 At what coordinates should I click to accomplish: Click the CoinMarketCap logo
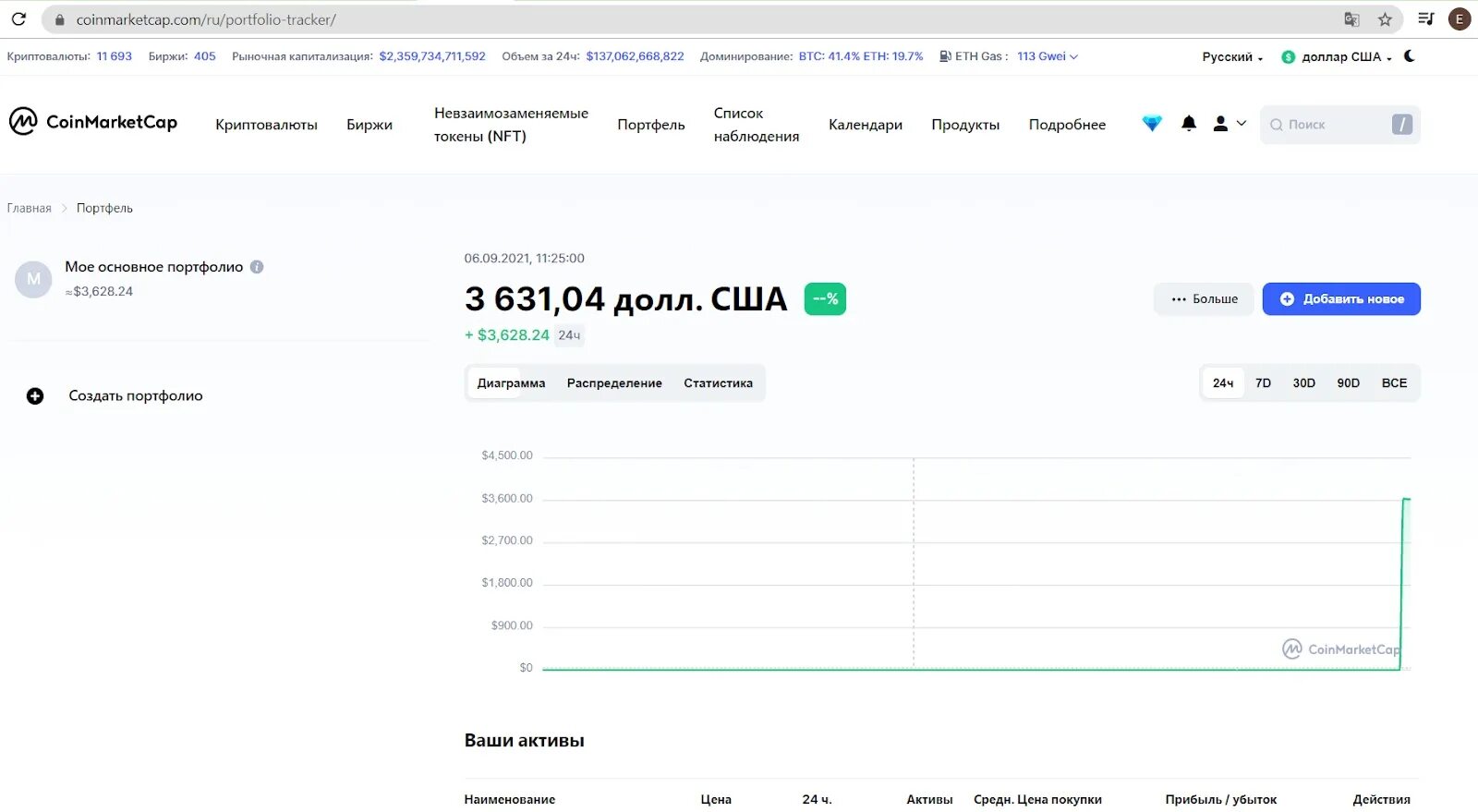pos(93,122)
